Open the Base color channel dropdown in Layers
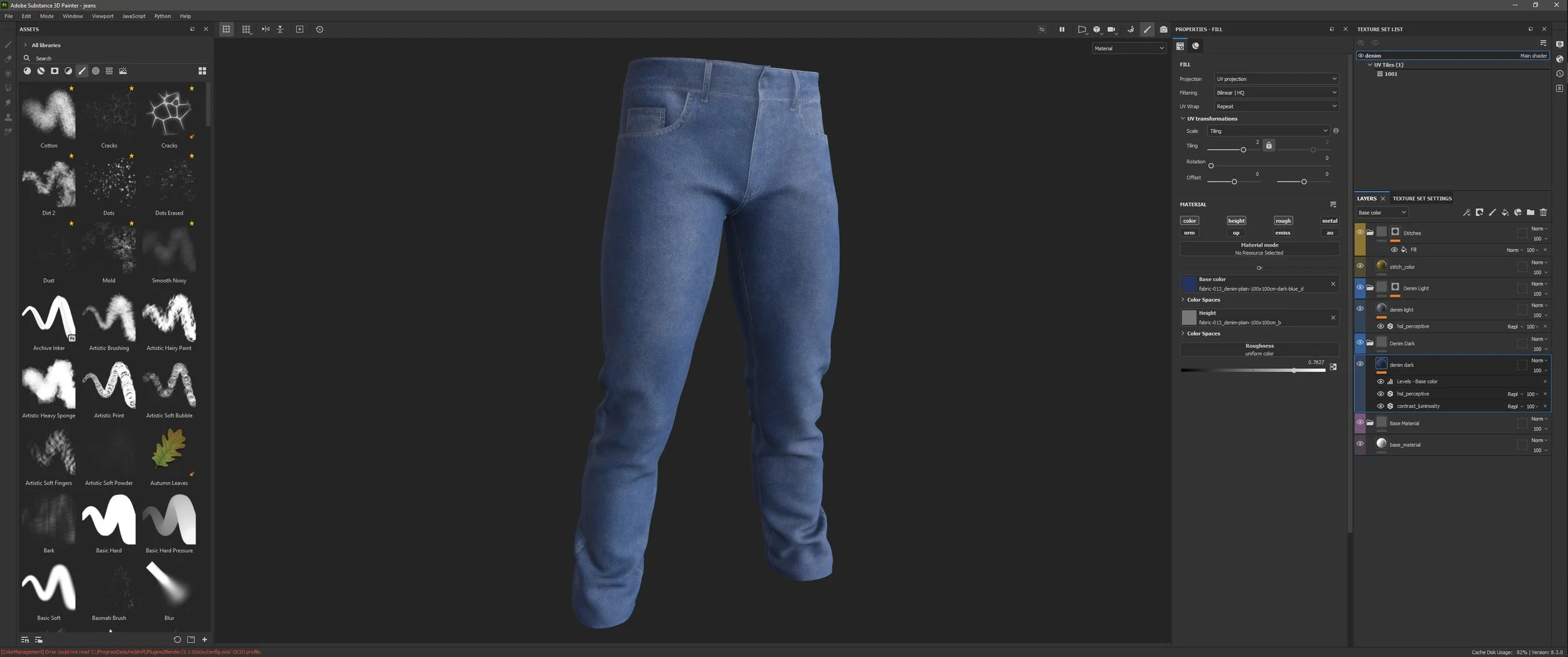 click(1382, 213)
